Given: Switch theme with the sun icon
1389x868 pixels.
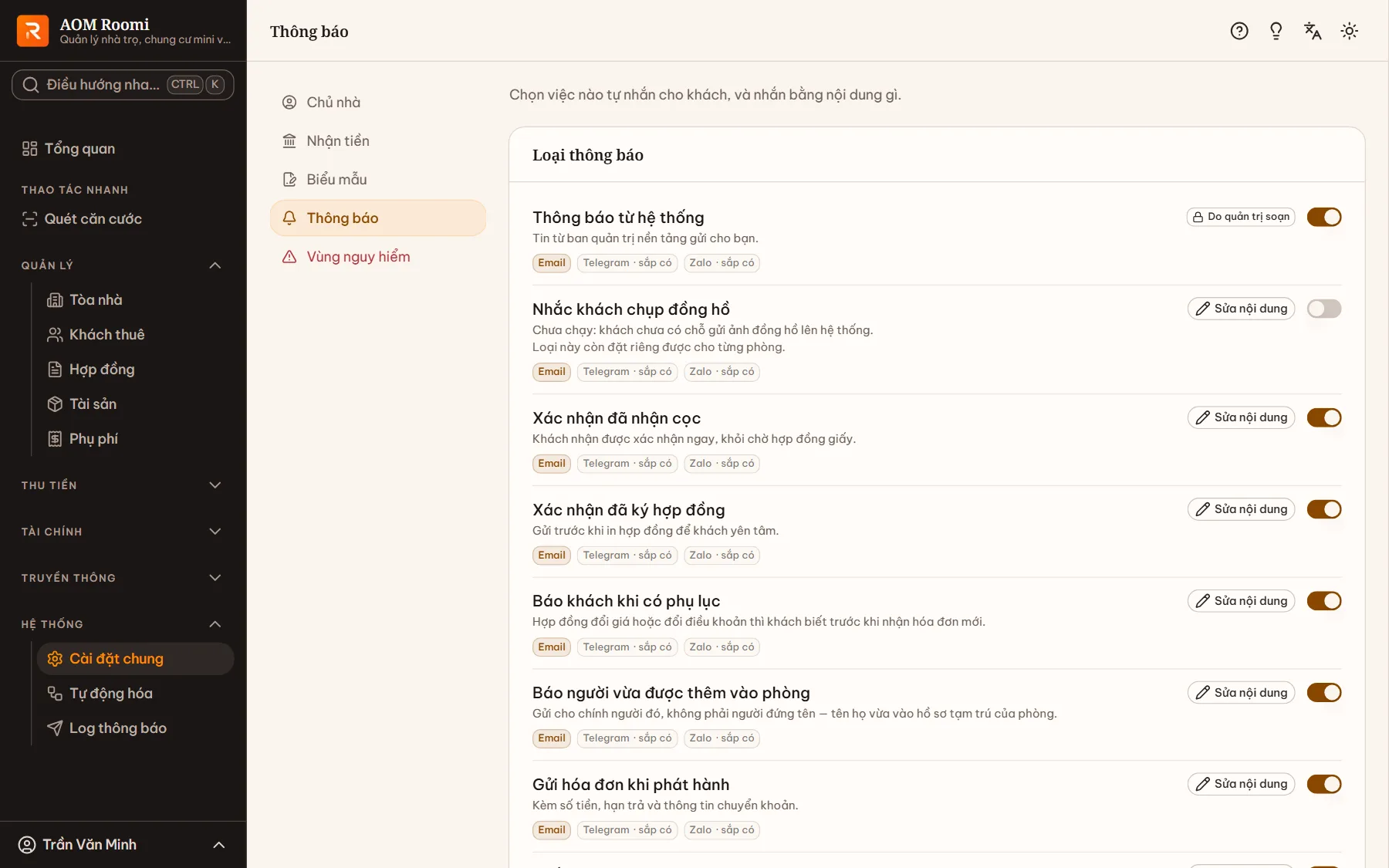Looking at the screenshot, I should pyautogui.click(x=1349, y=31).
